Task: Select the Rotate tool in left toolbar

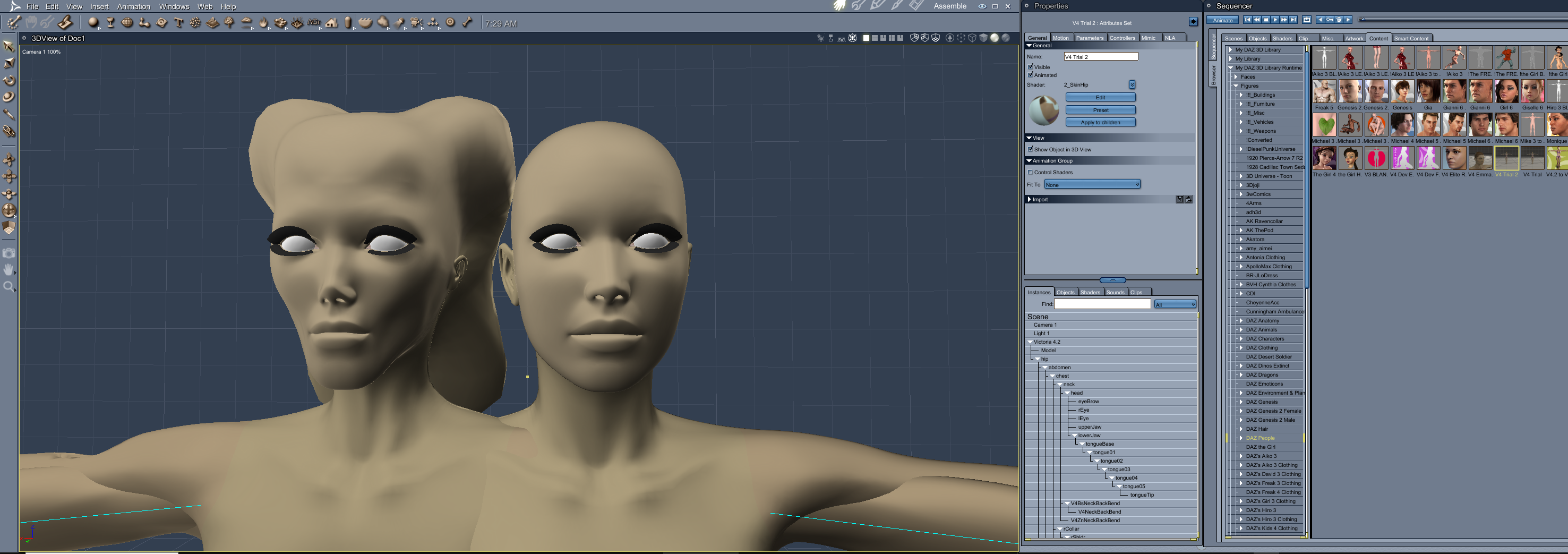Action: click(9, 80)
